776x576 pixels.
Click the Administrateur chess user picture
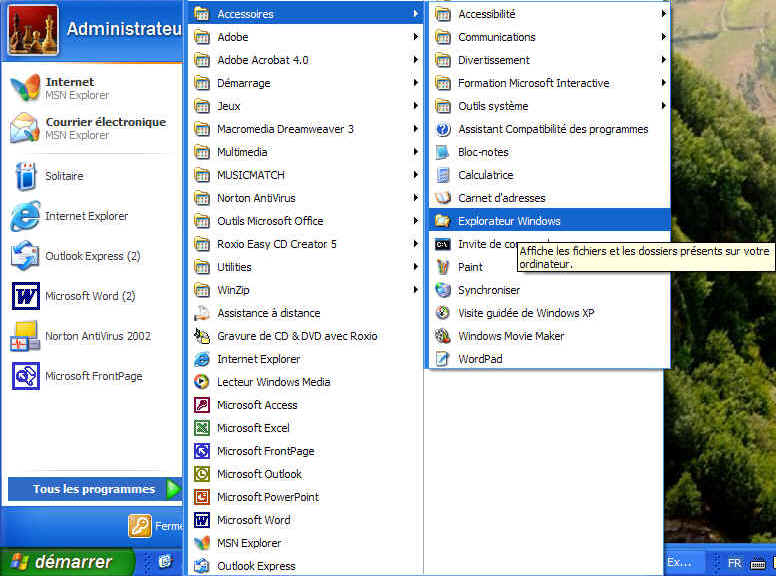coord(34,30)
